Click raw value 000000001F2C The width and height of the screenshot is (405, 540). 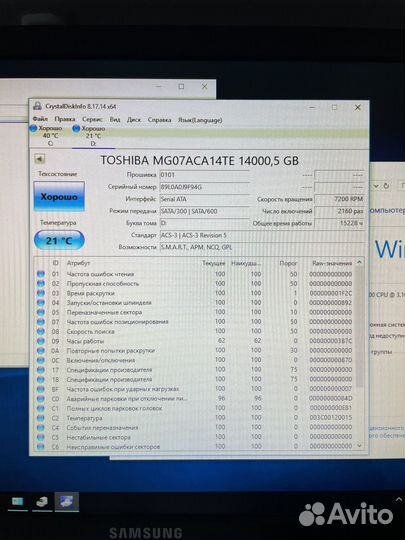pyautogui.click(x=331, y=293)
